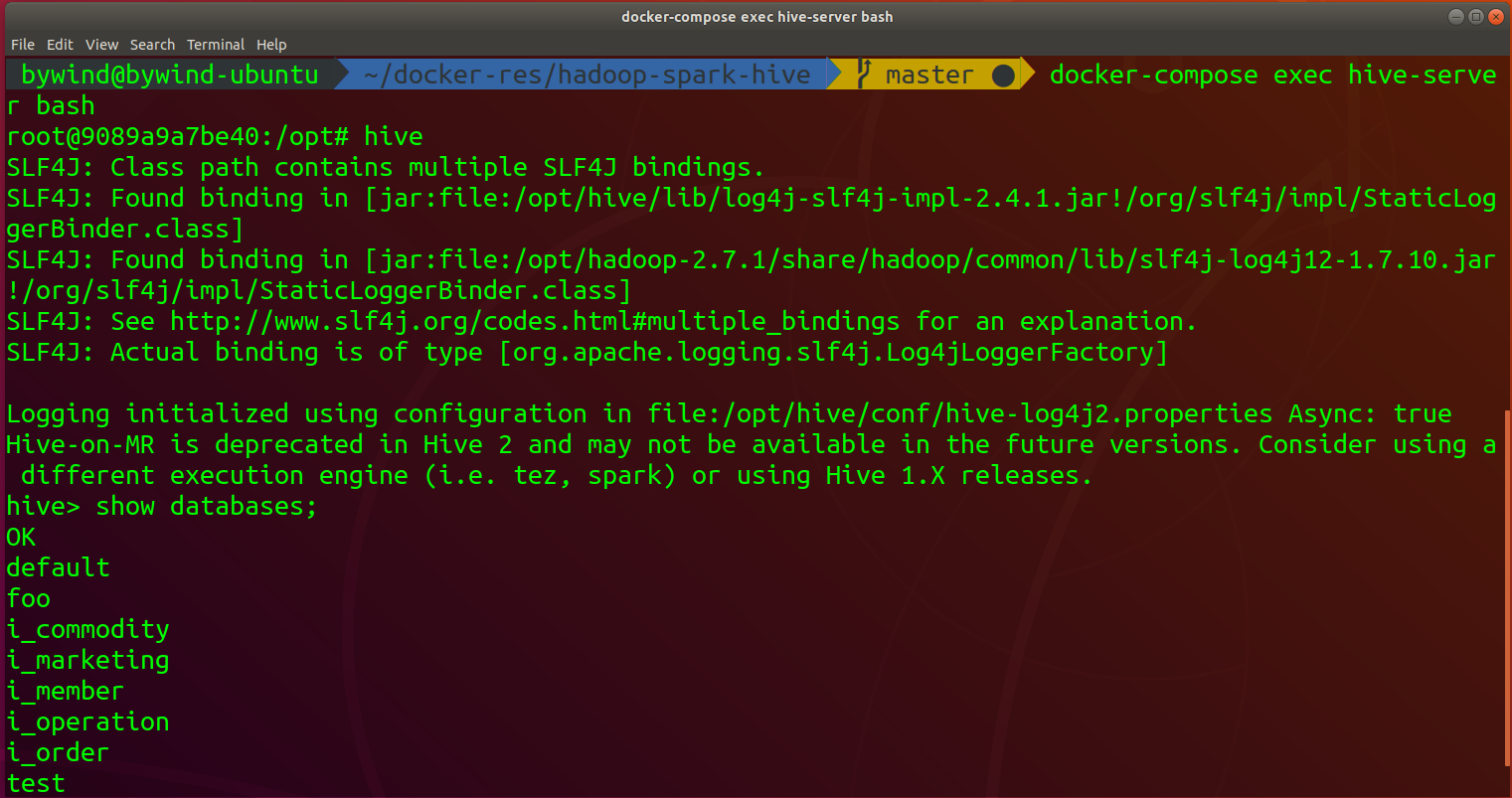Click the 'root@9089a9a7be40:/opt#' prompt
Screen dimensions: 1512x798
coord(177,136)
